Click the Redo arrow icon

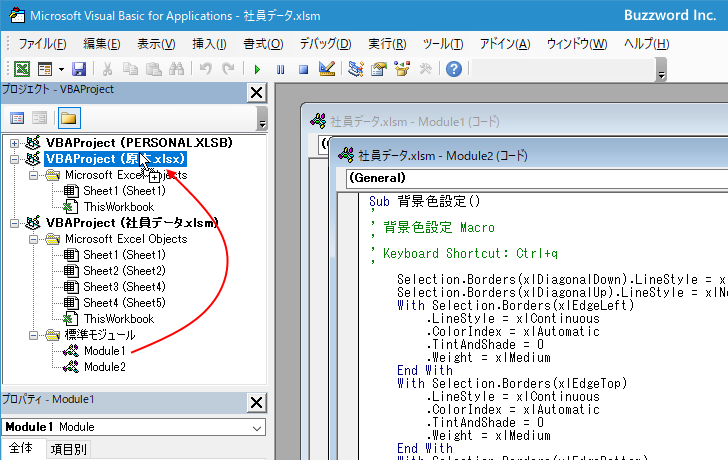click(x=228, y=69)
